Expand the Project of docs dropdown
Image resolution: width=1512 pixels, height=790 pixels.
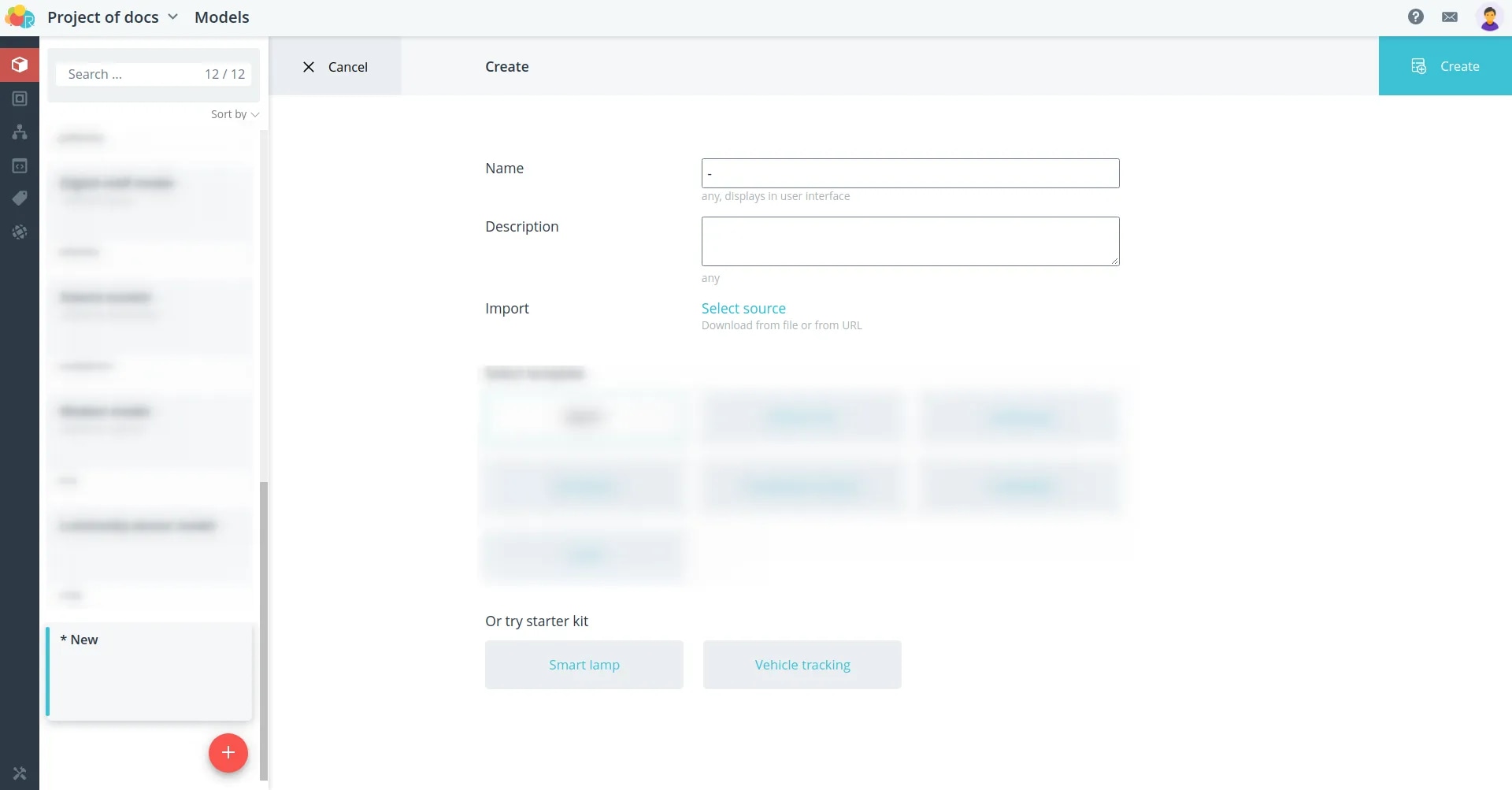point(113,17)
